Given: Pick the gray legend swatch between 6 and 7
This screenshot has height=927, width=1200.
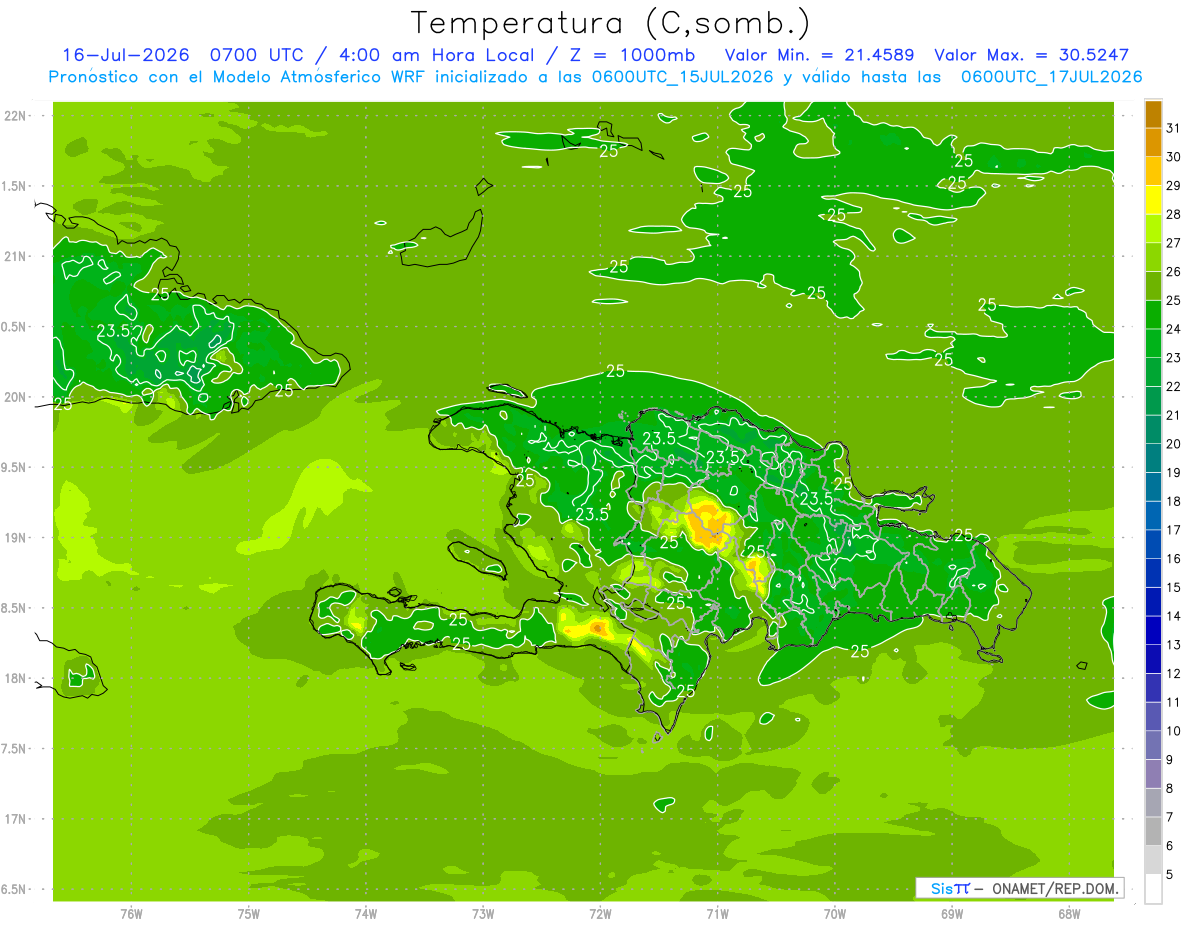Looking at the screenshot, I should [x=1153, y=832].
